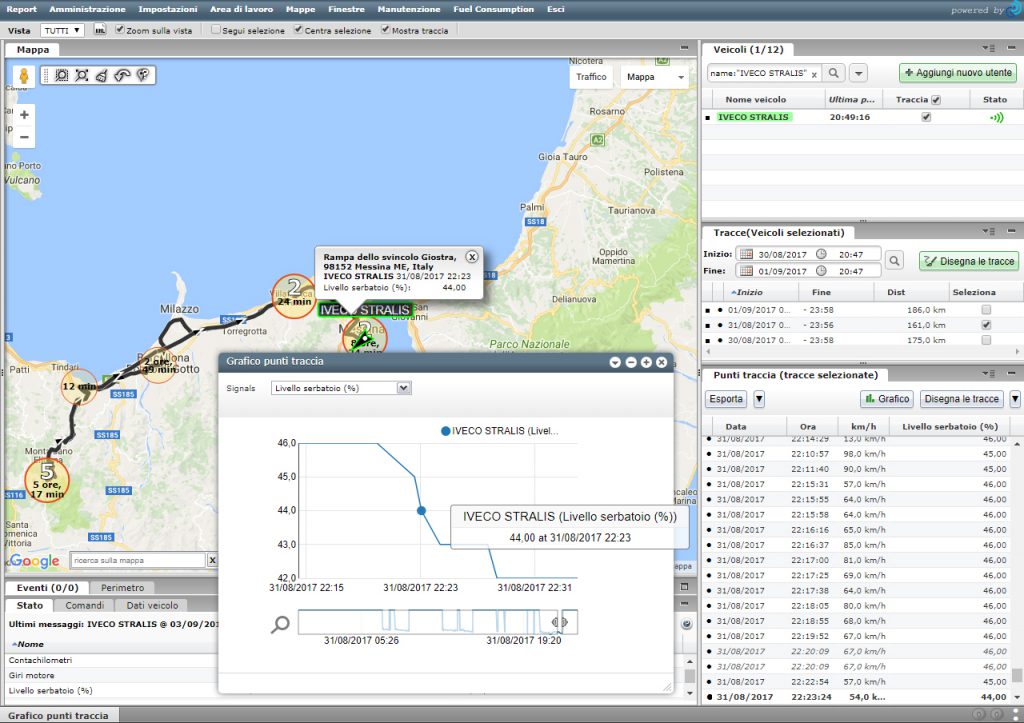Viewport: 1024px width, 723px height.
Task: Open dropdown arrow beside Disegna le tracce in Punti traccia
Action: 1015,399
